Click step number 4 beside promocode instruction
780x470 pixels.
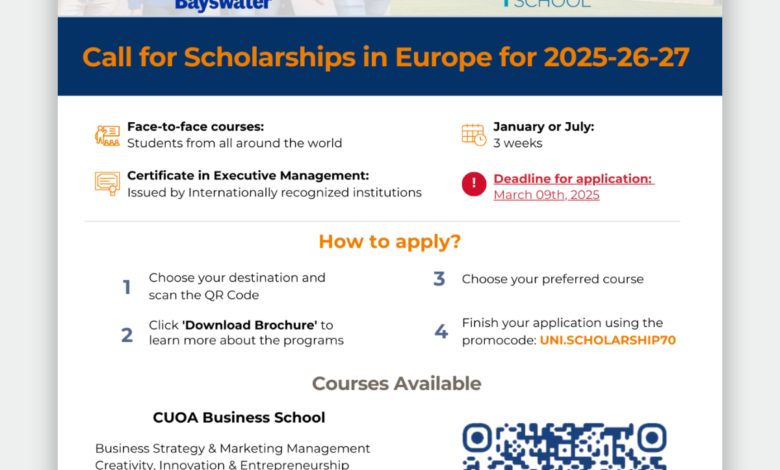tap(441, 331)
